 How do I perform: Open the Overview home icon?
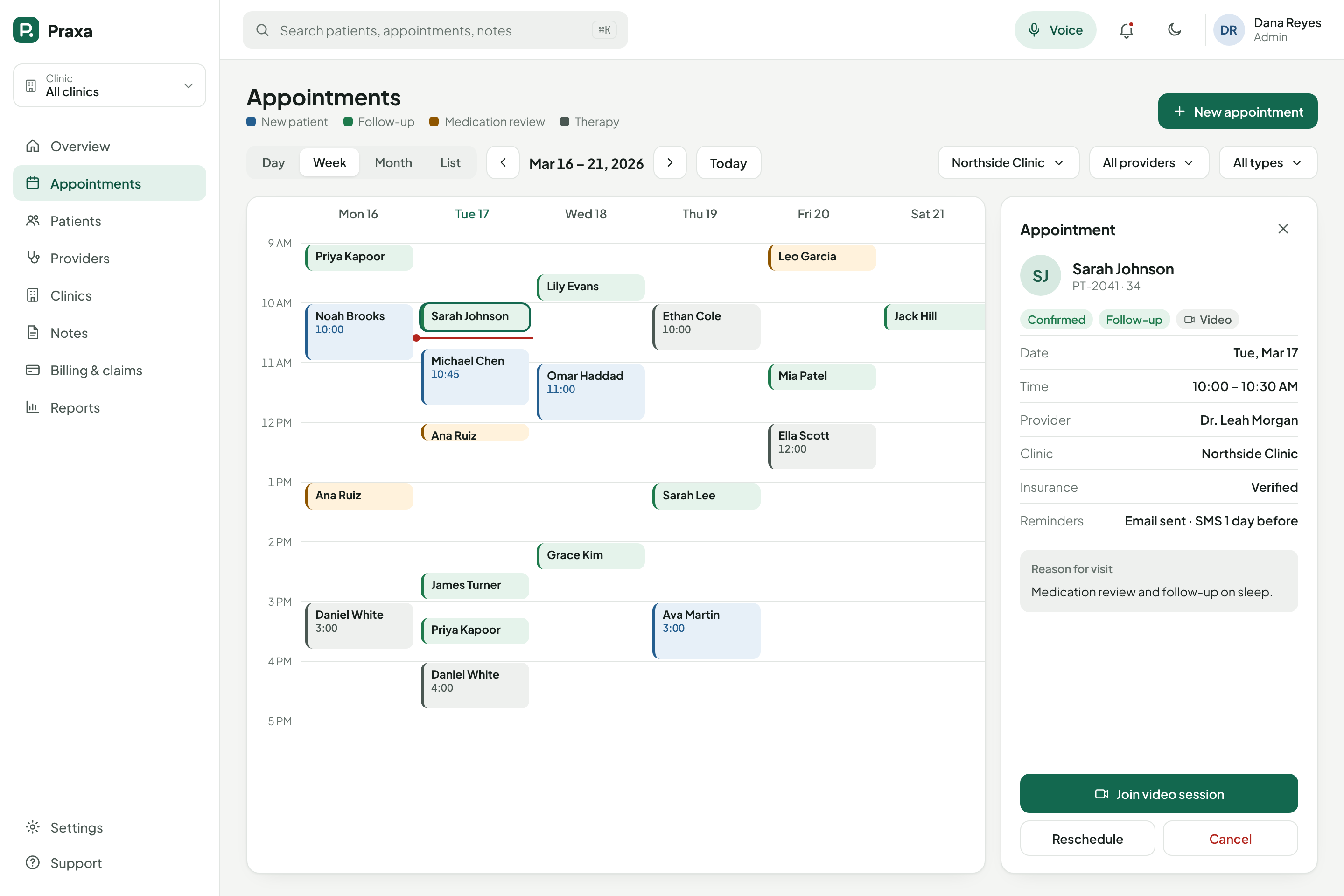click(33, 146)
